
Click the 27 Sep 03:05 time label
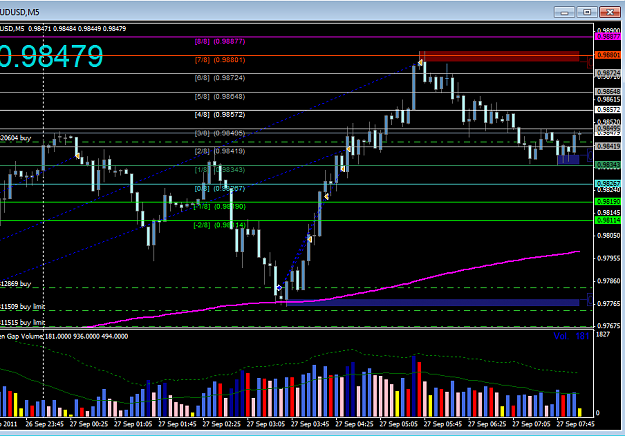tap(265, 424)
